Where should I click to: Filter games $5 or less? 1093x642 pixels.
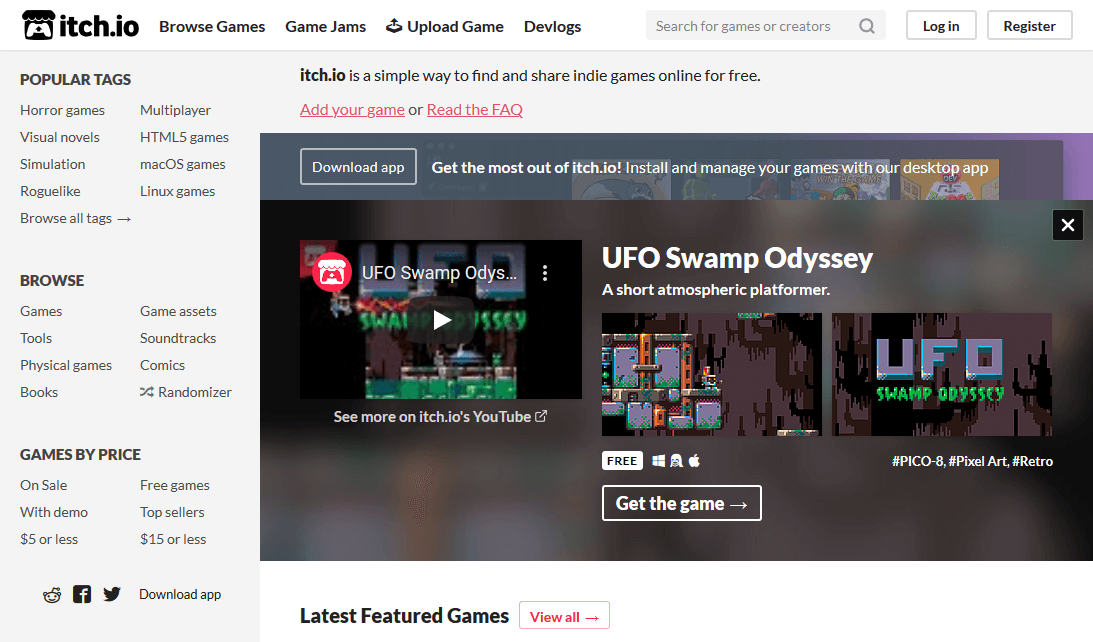(49, 539)
